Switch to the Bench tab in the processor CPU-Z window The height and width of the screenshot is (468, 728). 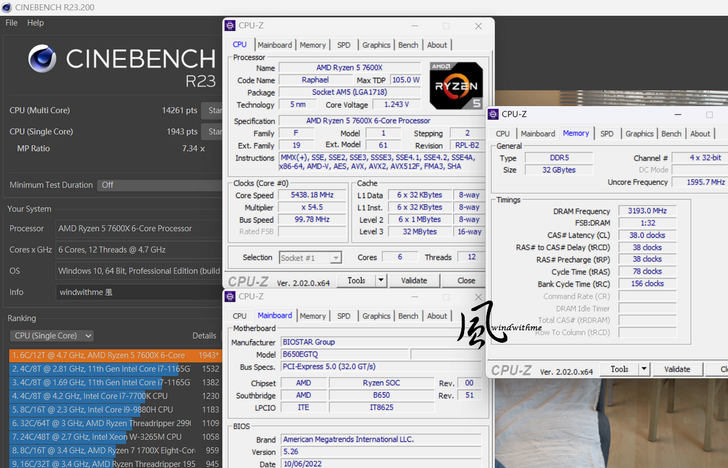click(408, 45)
